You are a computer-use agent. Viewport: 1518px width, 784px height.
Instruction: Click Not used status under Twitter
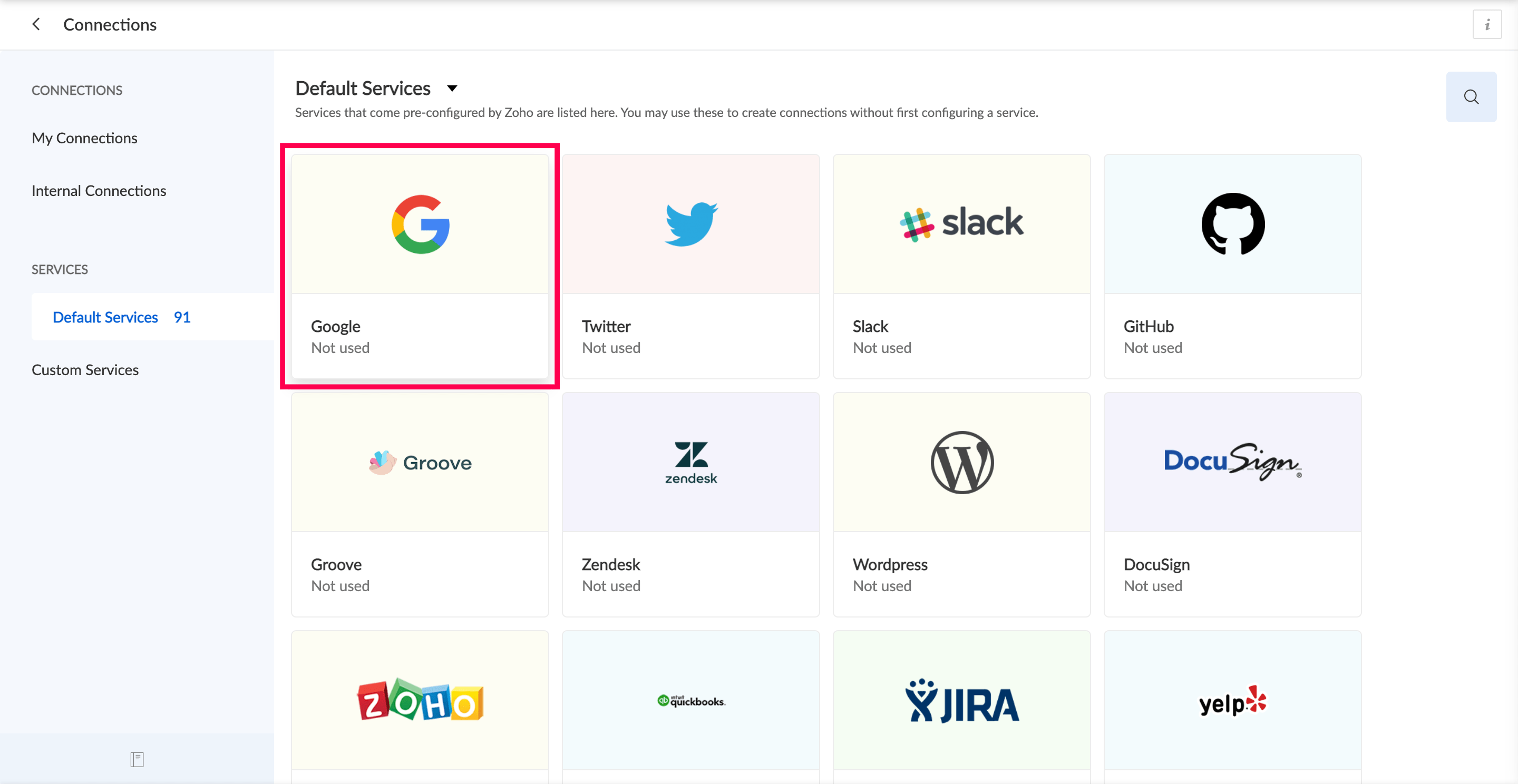(x=610, y=348)
